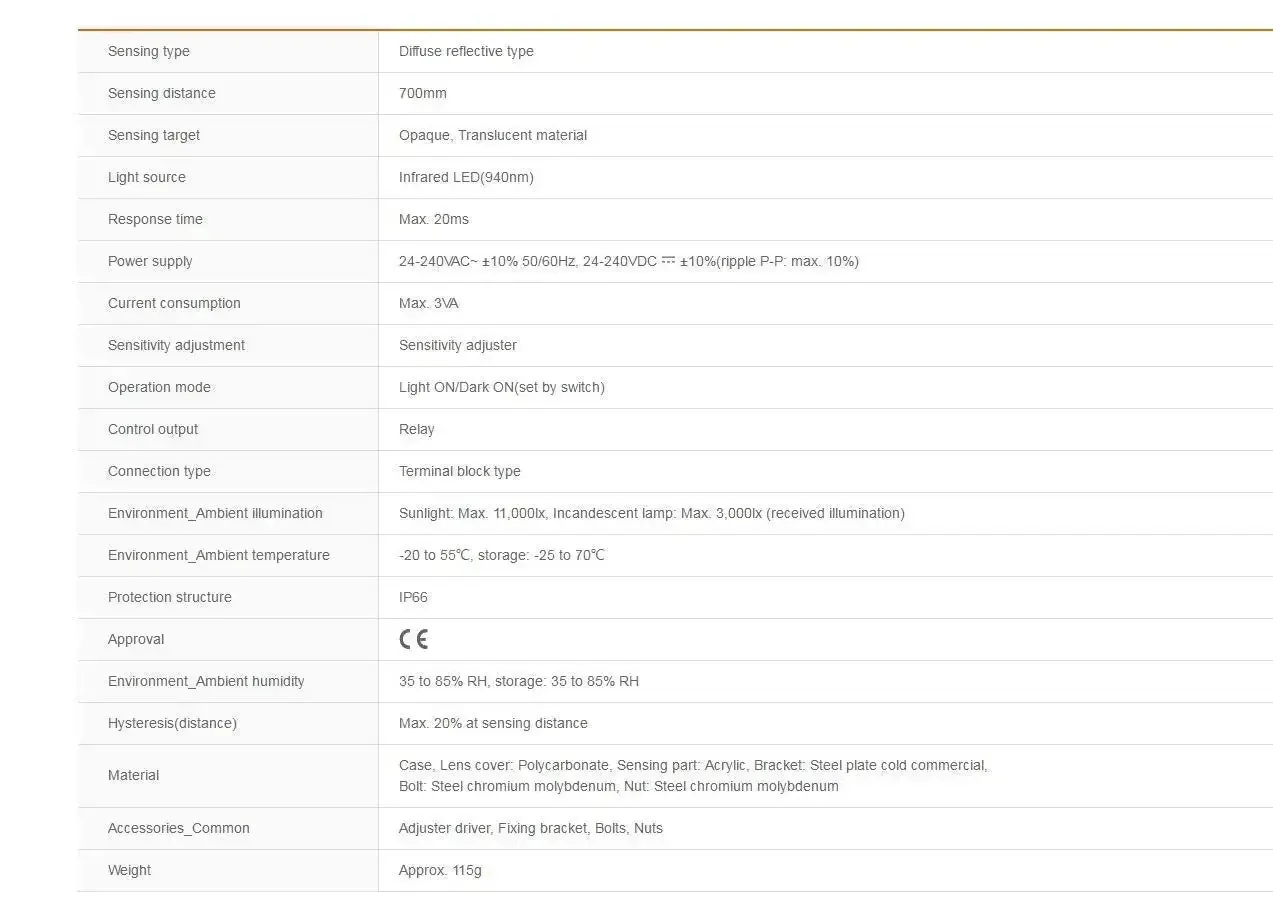The image size is (1273, 903).
Task: Click Light ON/Dark ON operation mode text
Action: [456, 387]
